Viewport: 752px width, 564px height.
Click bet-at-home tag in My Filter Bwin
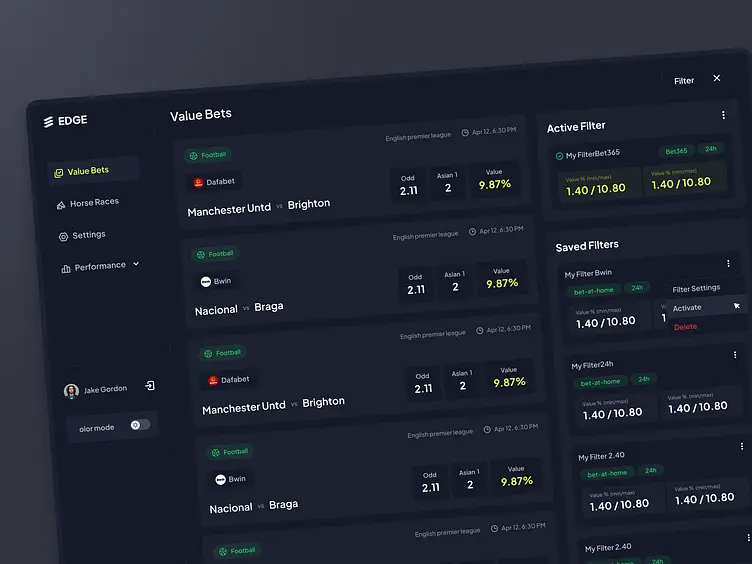593,291
